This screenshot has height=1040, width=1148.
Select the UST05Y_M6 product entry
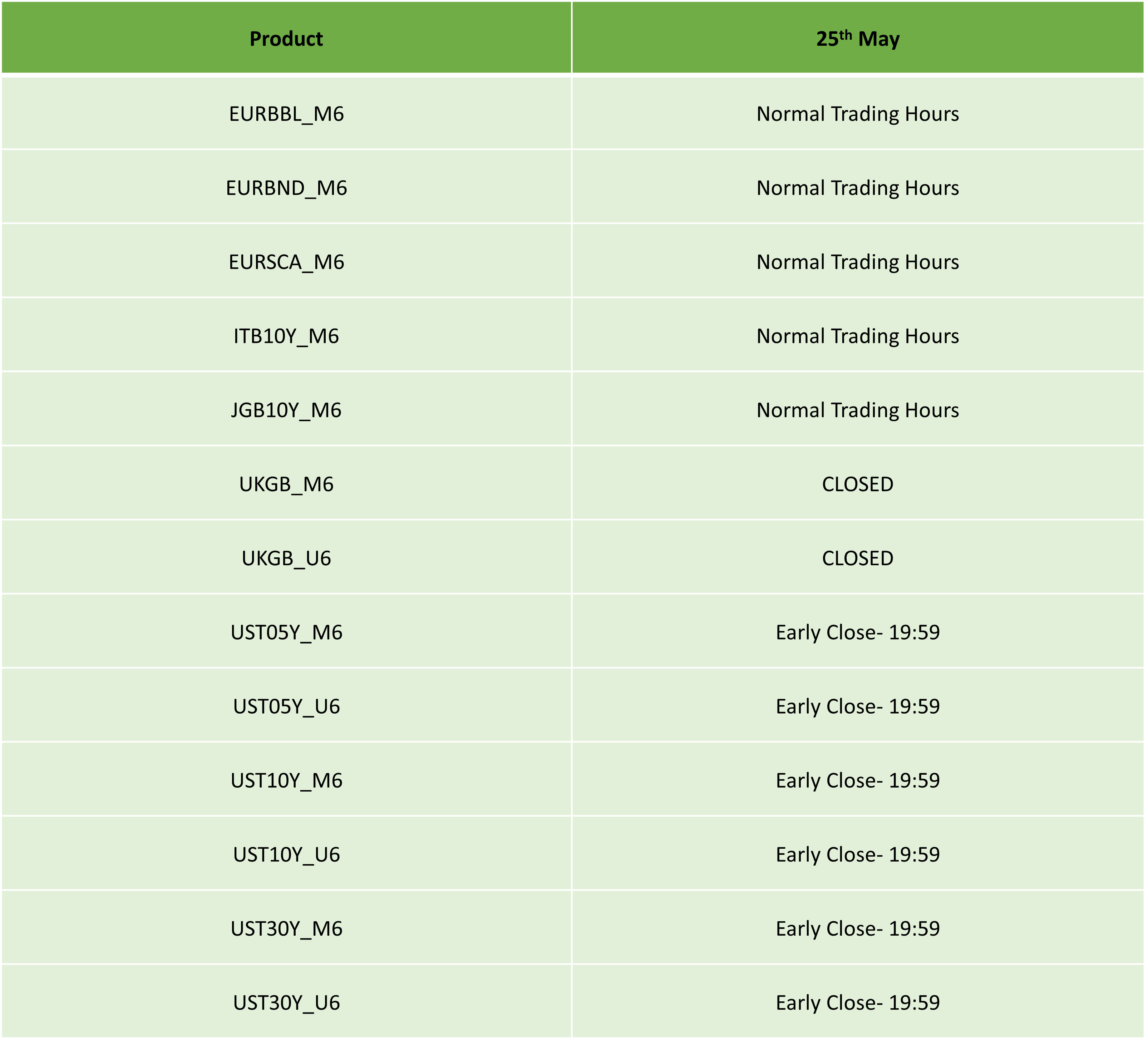(x=286, y=632)
